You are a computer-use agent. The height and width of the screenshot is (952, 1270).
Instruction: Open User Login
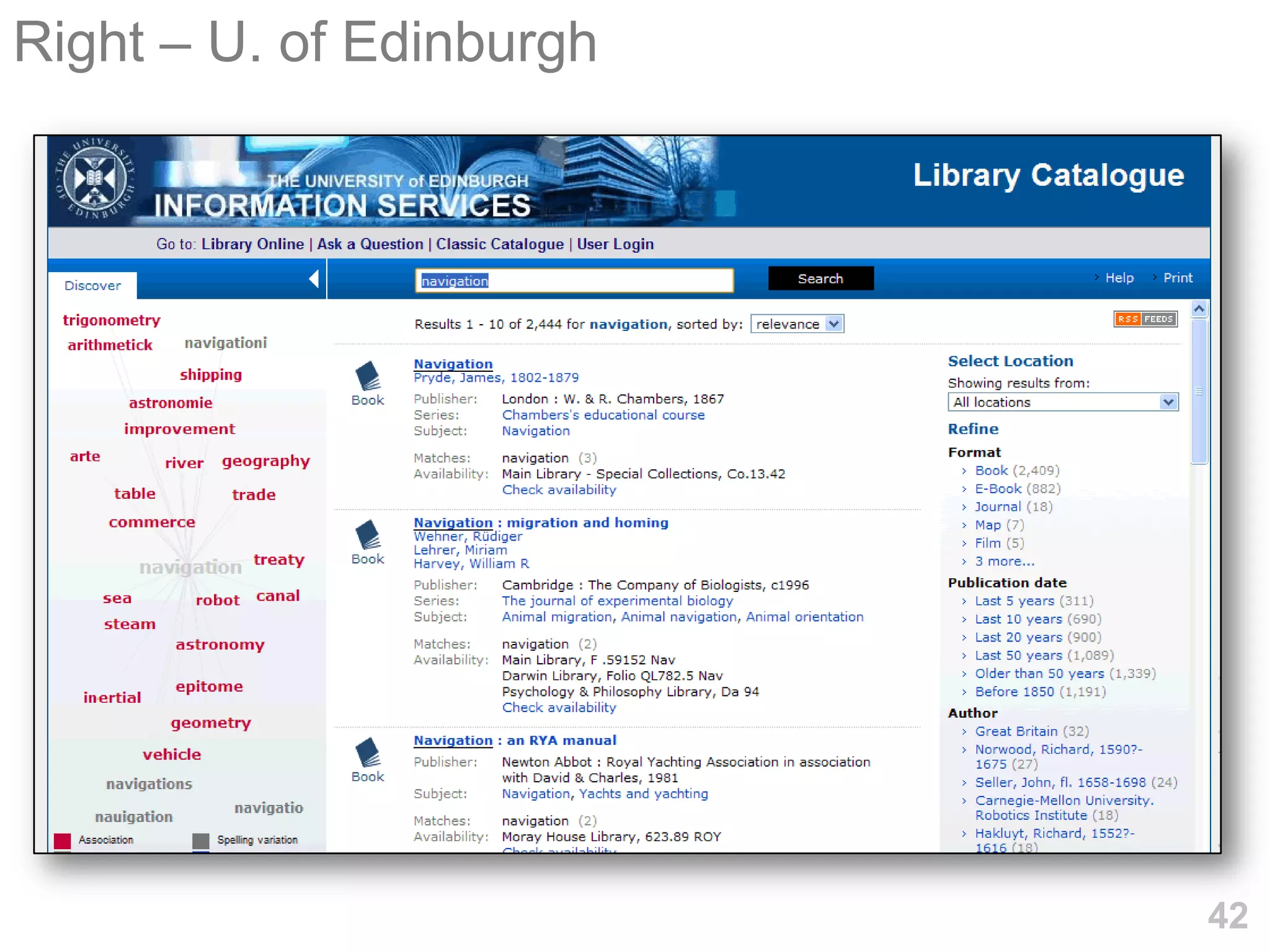pos(615,244)
